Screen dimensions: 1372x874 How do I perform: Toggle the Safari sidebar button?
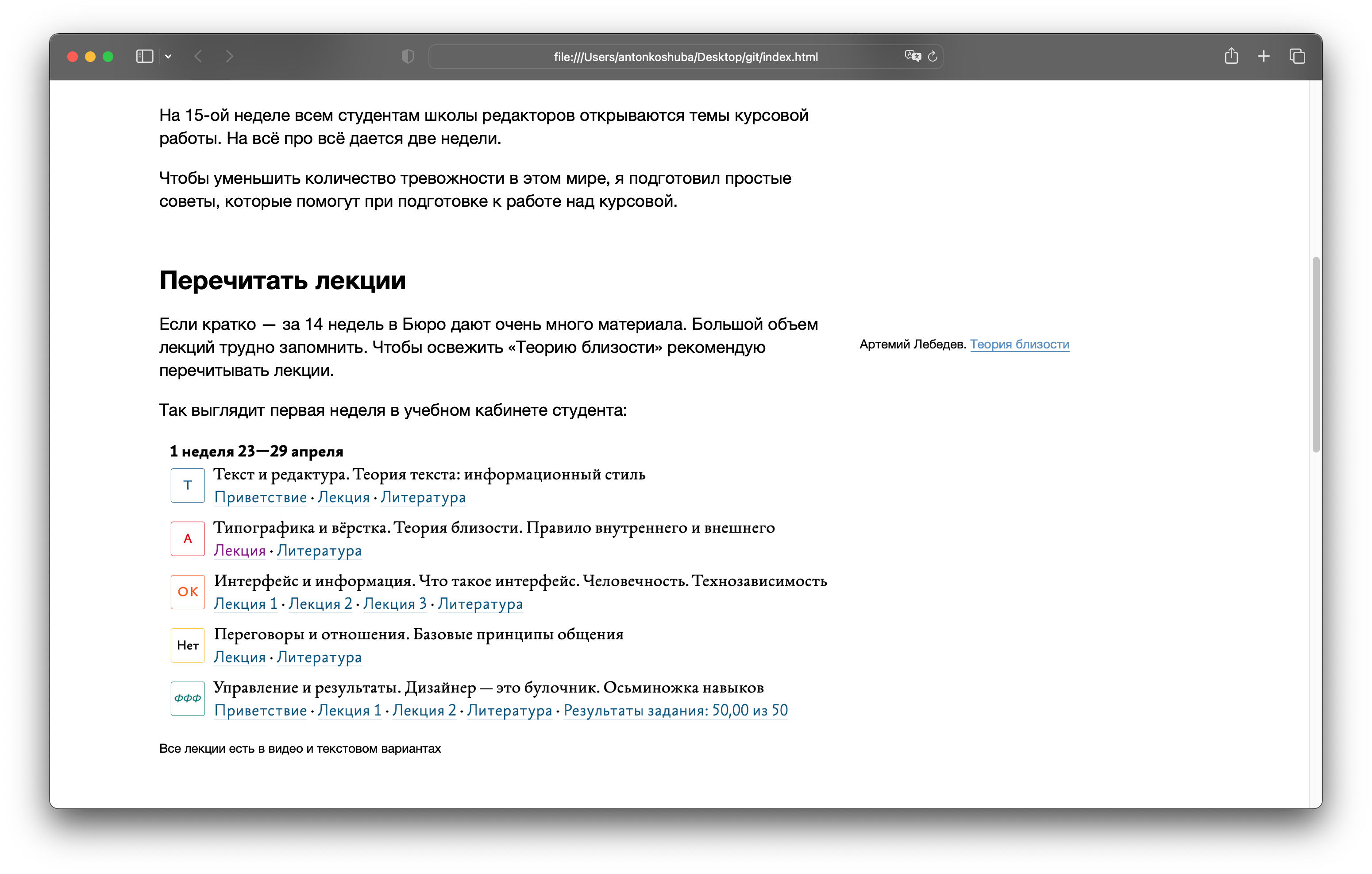click(x=145, y=56)
